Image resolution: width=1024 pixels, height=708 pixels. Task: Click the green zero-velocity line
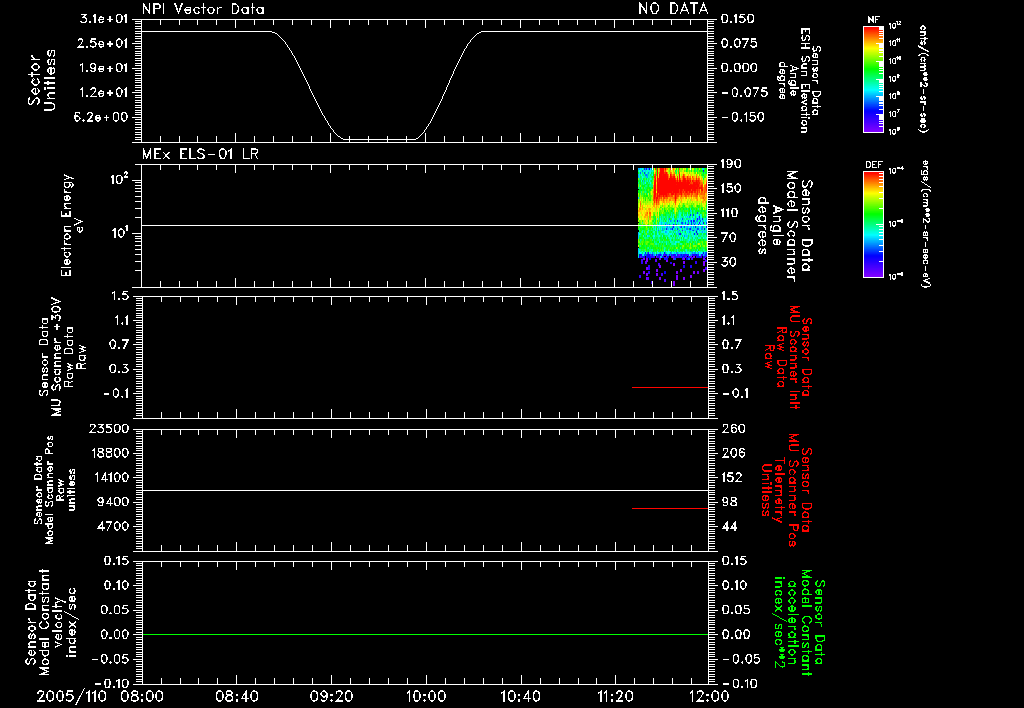click(425, 634)
